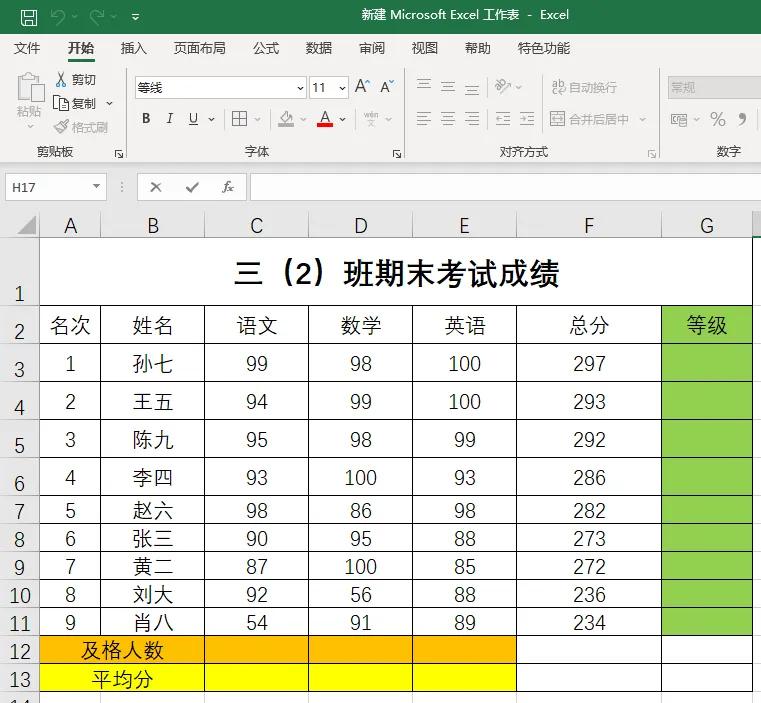Open the 文件 (File) tab

27,48
